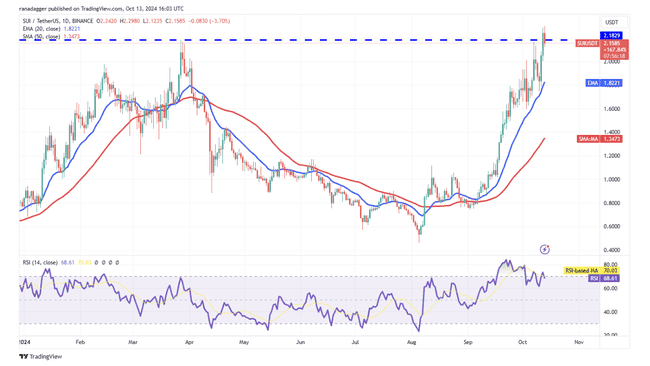This screenshot has width=650, height=366.
Task: Click the SMA value 1.3473 in legend
Action: point(72,36)
